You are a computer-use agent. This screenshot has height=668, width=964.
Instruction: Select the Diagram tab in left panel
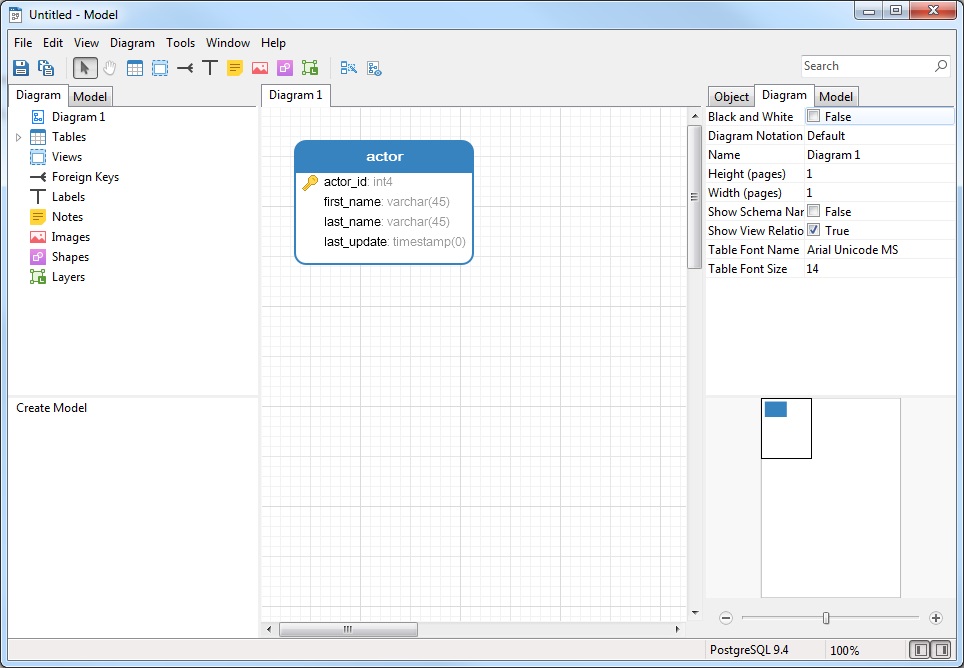pyautogui.click(x=38, y=95)
